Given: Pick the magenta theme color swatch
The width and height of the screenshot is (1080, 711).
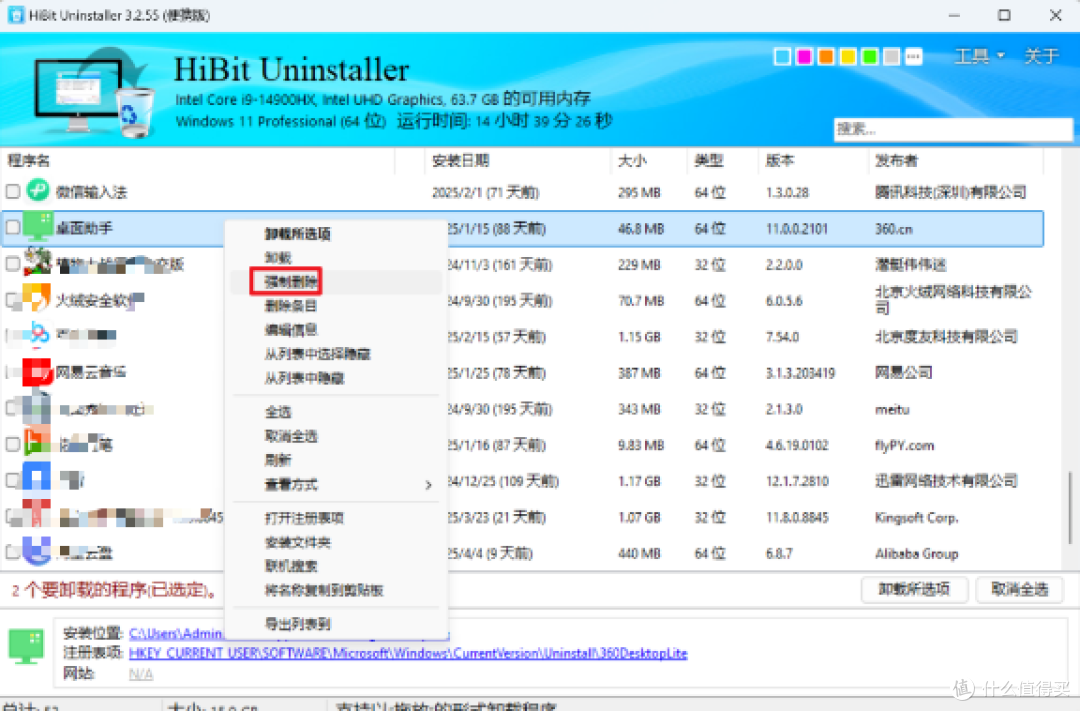Looking at the screenshot, I should (804, 56).
